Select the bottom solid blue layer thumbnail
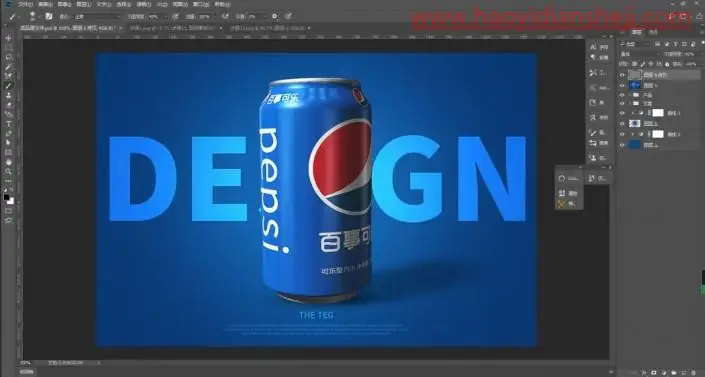The height and width of the screenshot is (377, 705). point(634,145)
